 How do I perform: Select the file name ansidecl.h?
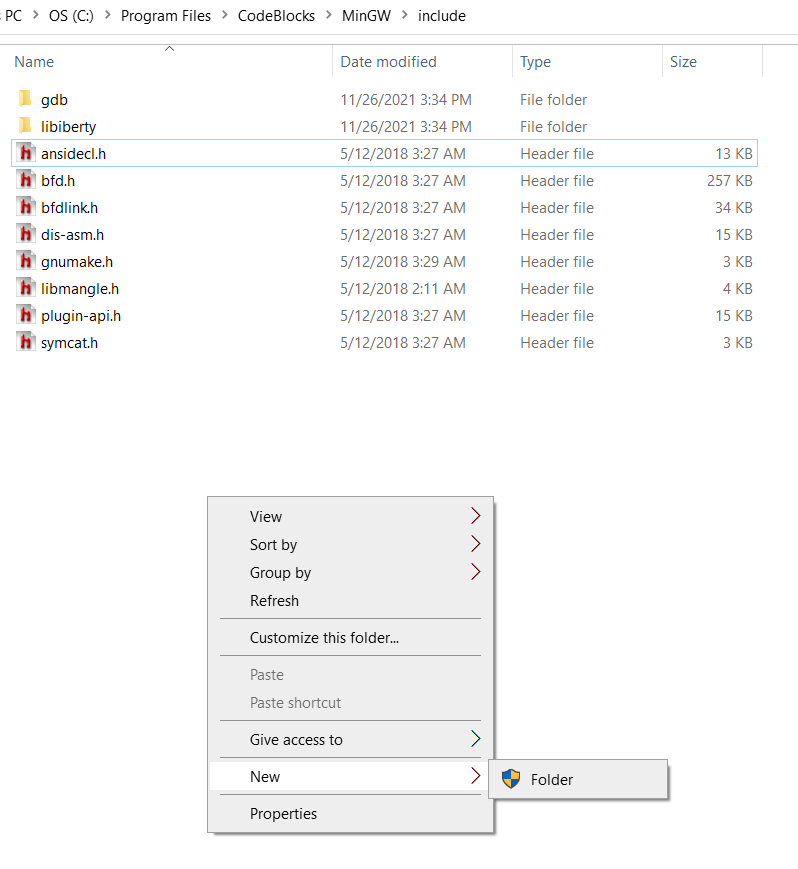(x=73, y=154)
